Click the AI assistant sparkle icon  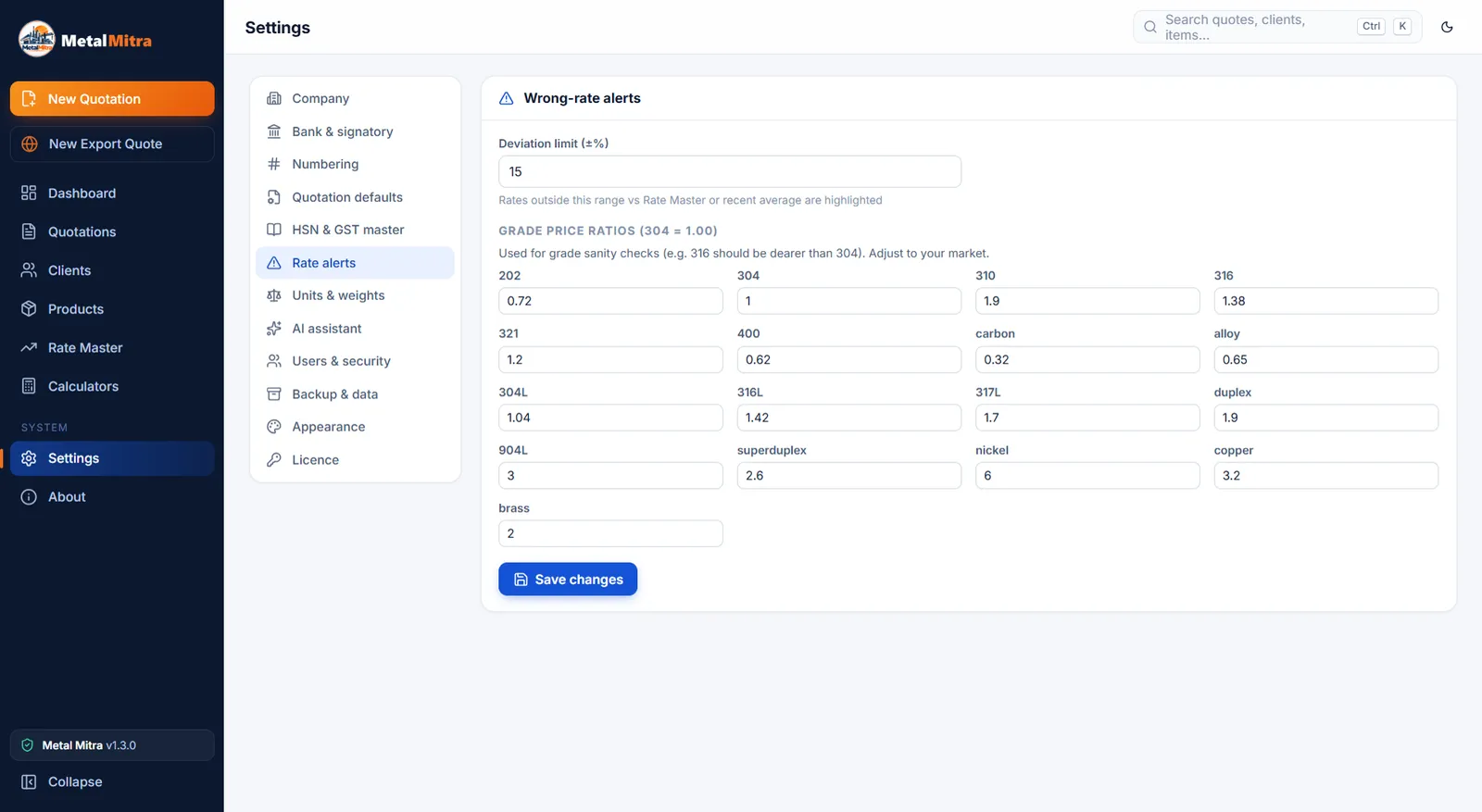(x=274, y=329)
